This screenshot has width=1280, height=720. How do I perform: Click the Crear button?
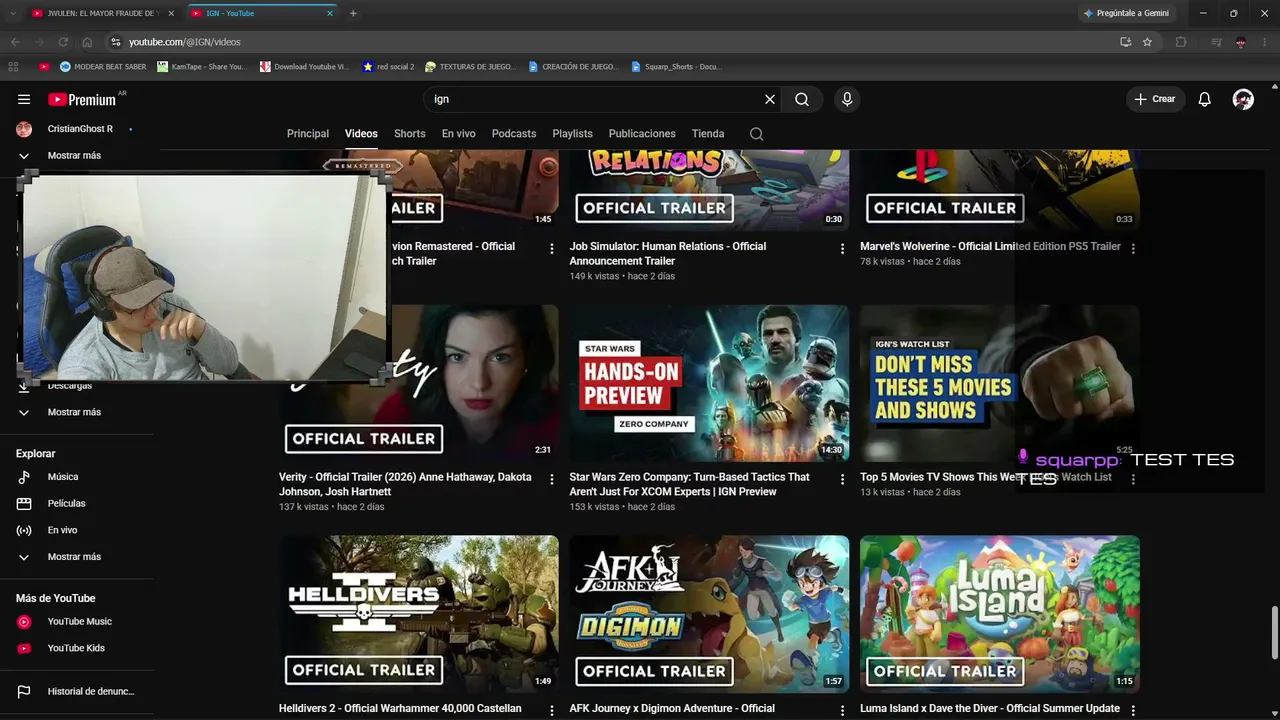click(1155, 99)
